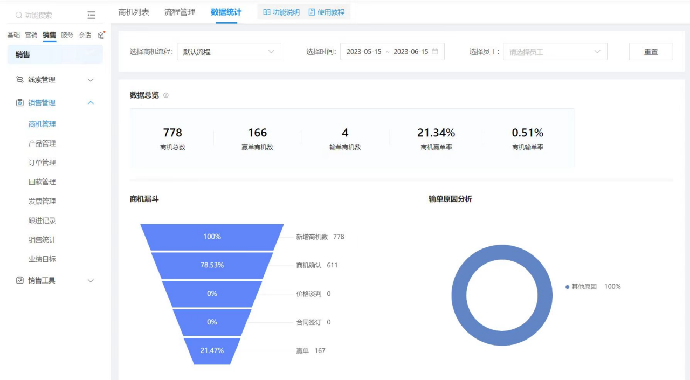Select the 服务 sidebar tab
This screenshot has height=380, width=690.
tap(67, 35)
